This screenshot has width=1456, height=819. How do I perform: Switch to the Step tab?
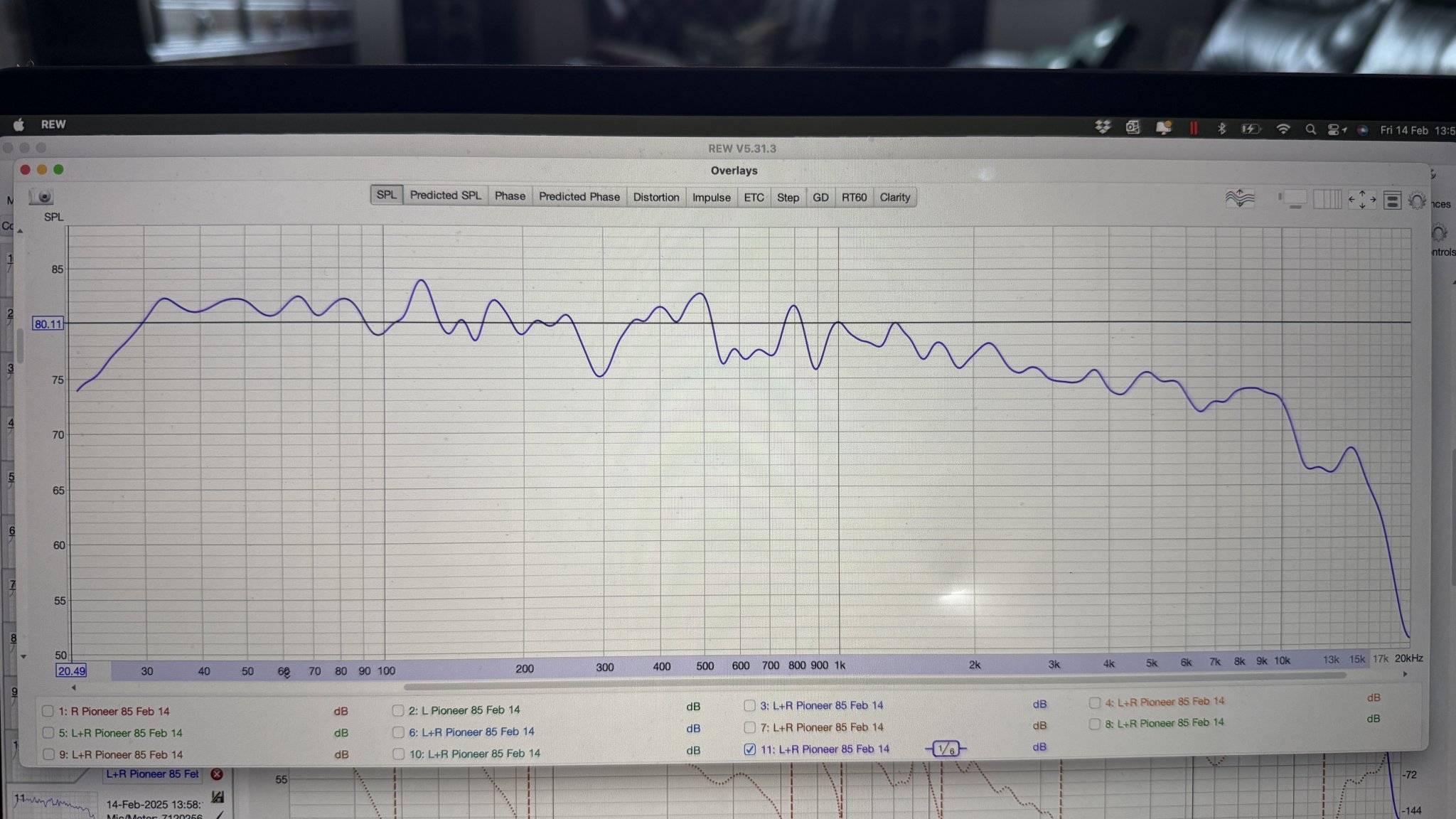[788, 198]
